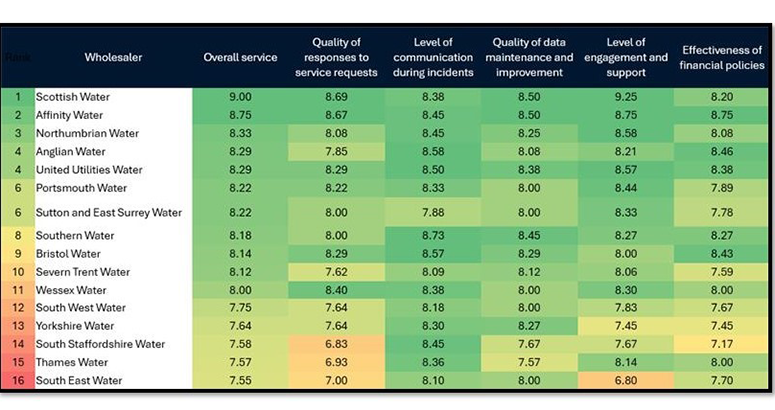775x410 pixels.
Task: Select the Scottish Water row name
Action: pyautogui.click(x=73, y=97)
